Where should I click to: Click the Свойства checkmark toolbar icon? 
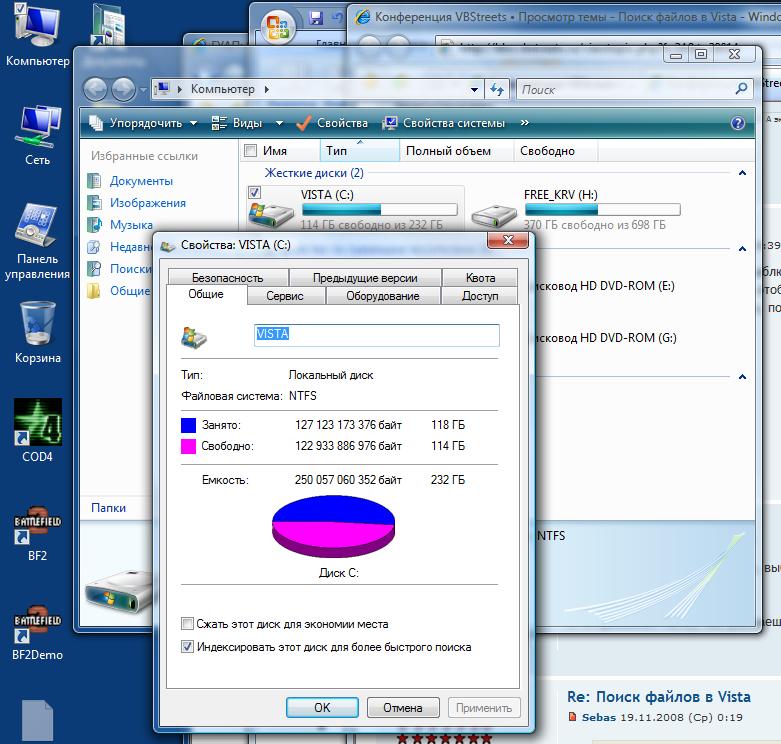click(304, 123)
